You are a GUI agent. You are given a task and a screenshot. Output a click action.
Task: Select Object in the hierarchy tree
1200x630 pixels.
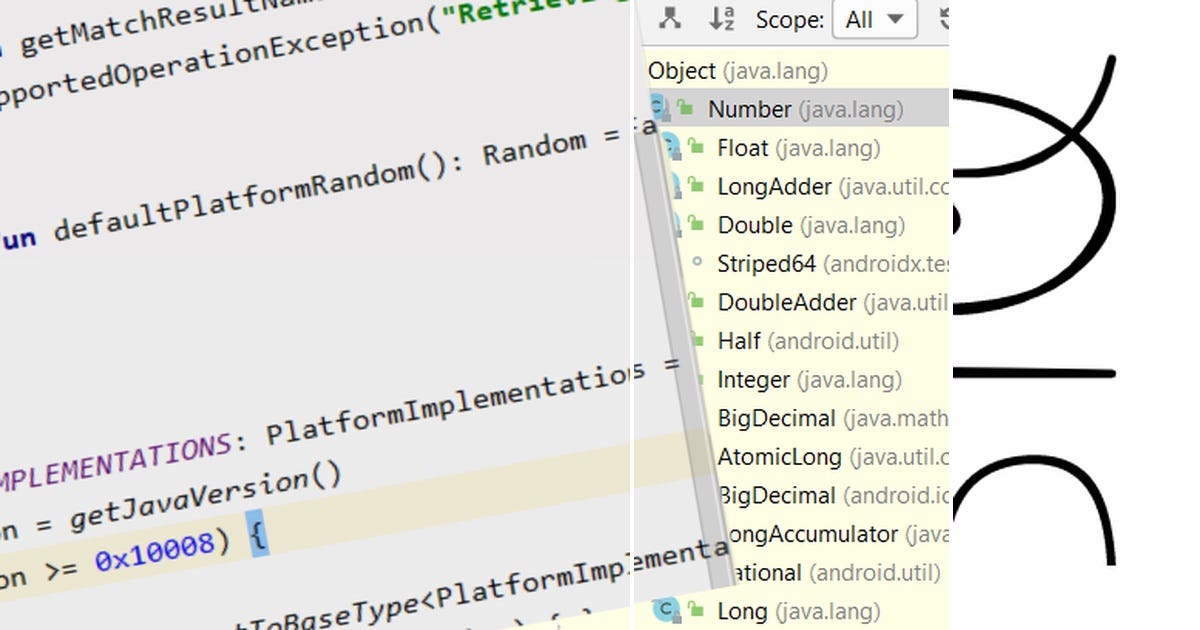(x=690, y=71)
